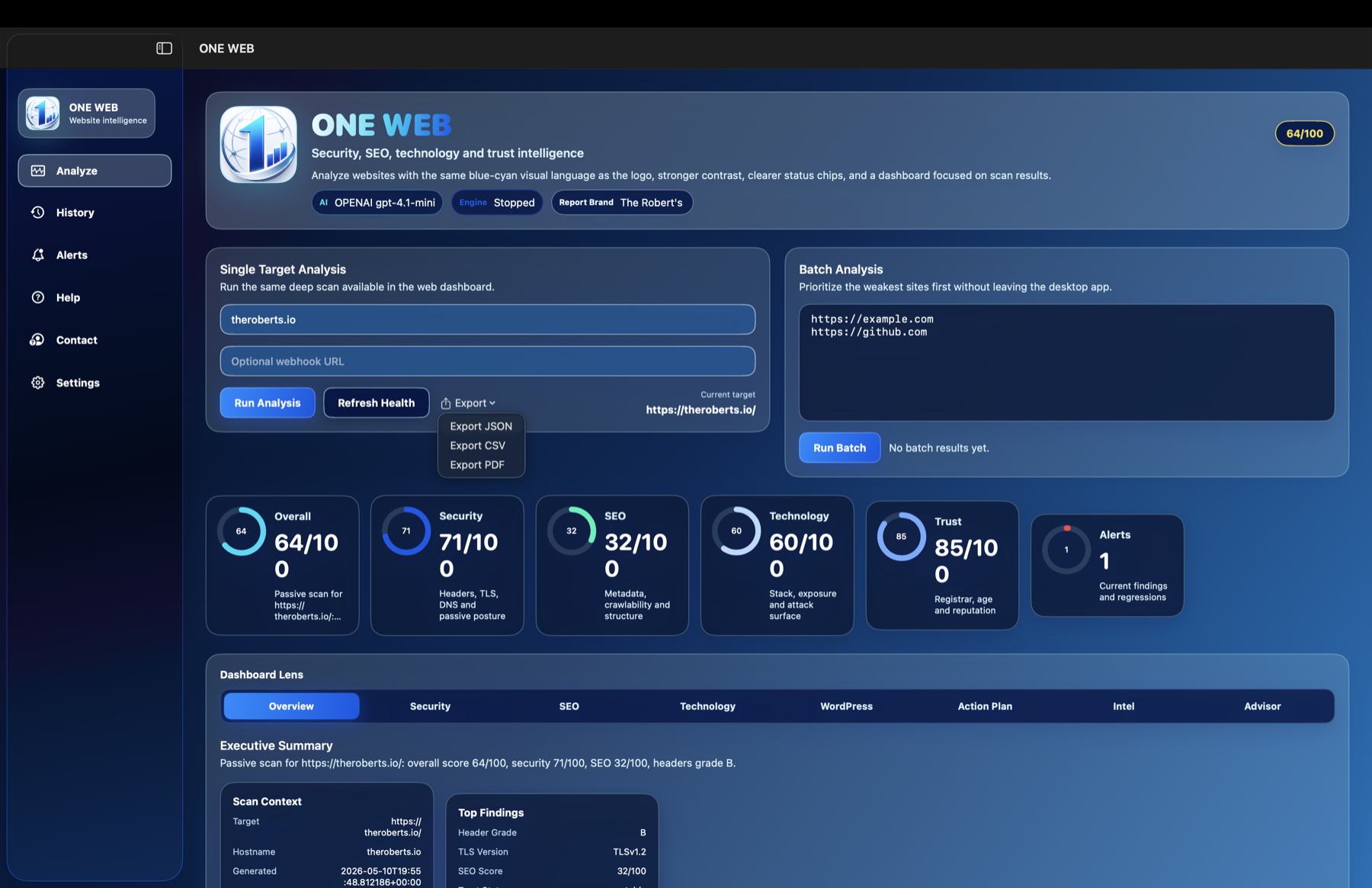
Task: Click the Overall 64/100 card
Action: coord(282,566)
